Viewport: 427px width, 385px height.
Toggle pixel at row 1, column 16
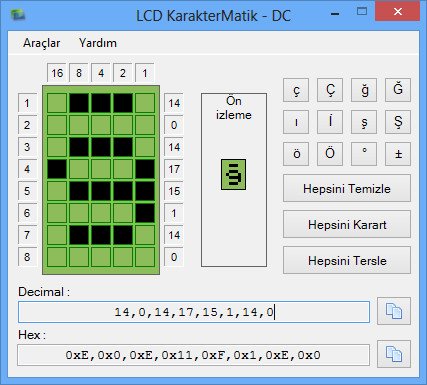57,103
